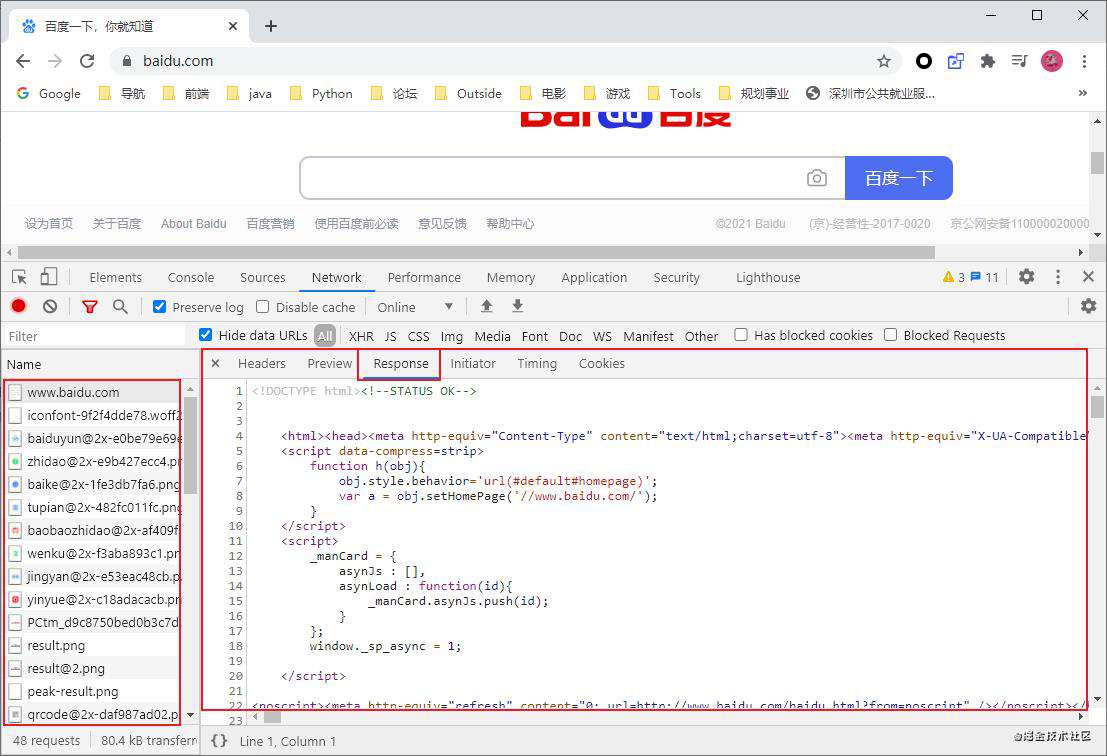Click the warnings count indicator
The image size is (1107, 756).
click(x=954, y=277)
